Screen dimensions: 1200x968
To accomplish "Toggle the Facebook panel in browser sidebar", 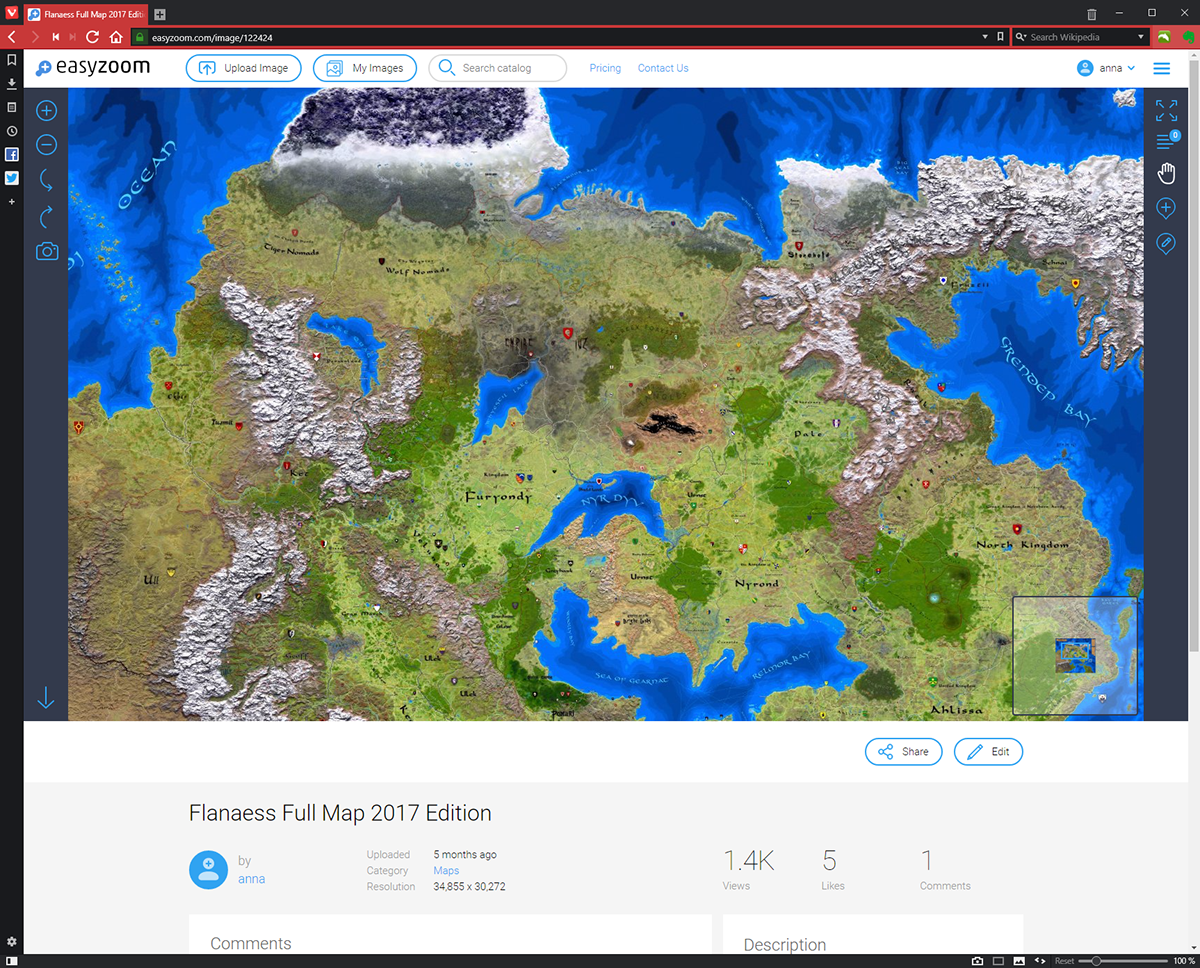I will 11,154.
